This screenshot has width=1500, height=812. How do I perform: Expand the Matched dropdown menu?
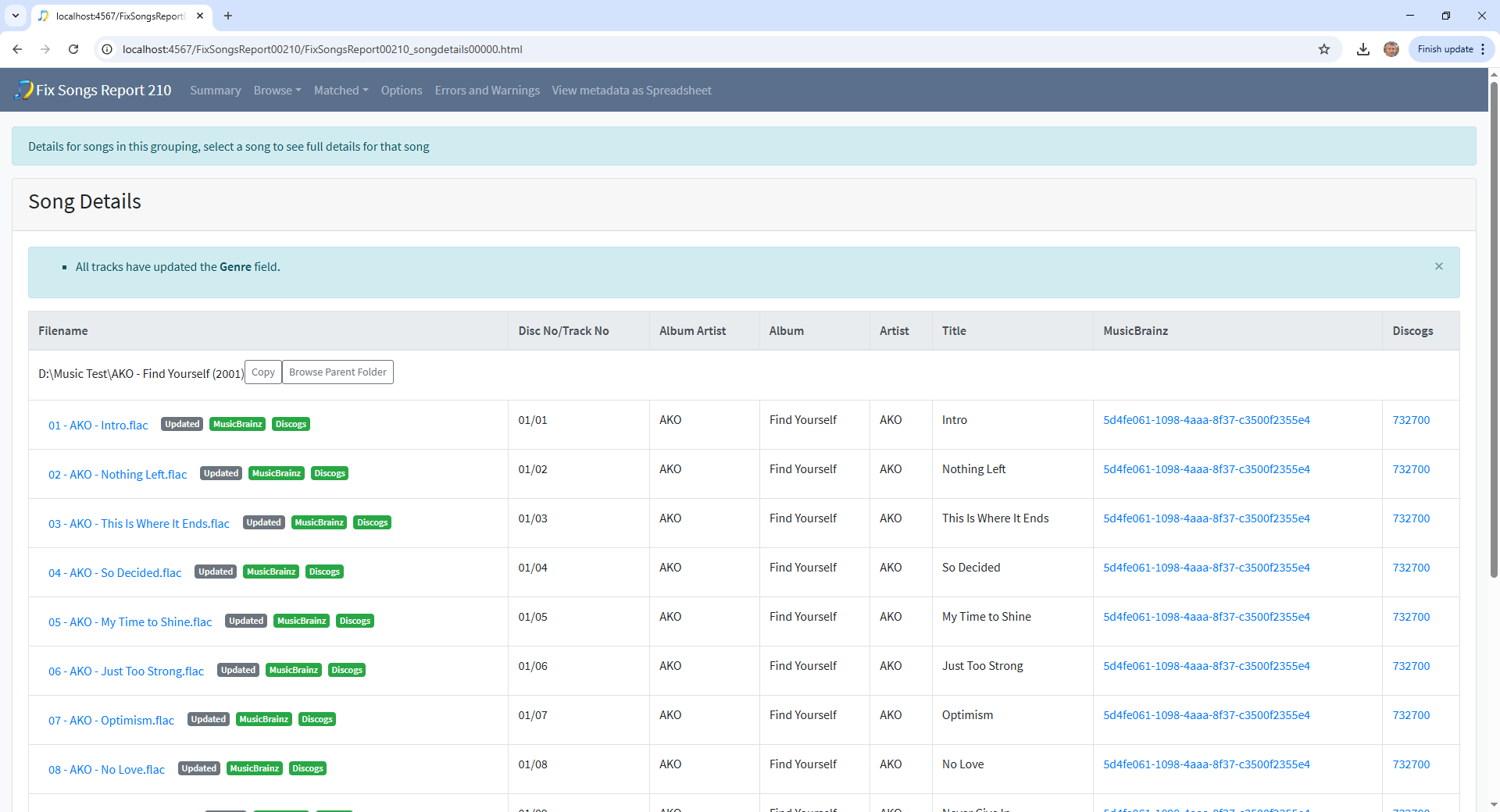point(341,91)
